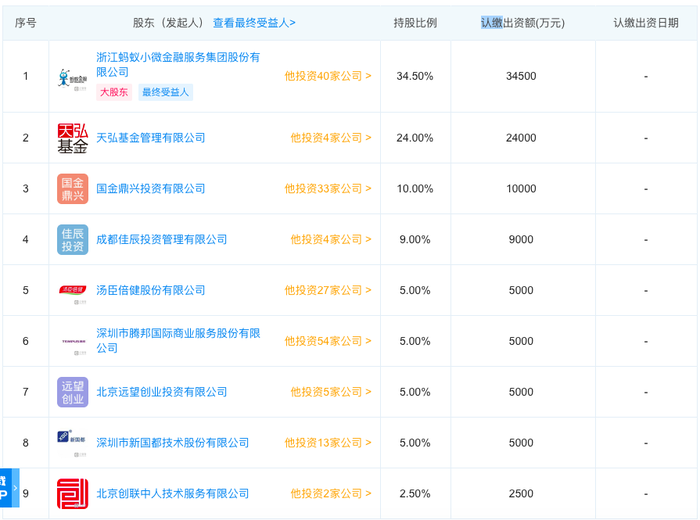
Task: Open 北京创联中人技术服务有限公司 link
Action: click(x=172, y=494)
